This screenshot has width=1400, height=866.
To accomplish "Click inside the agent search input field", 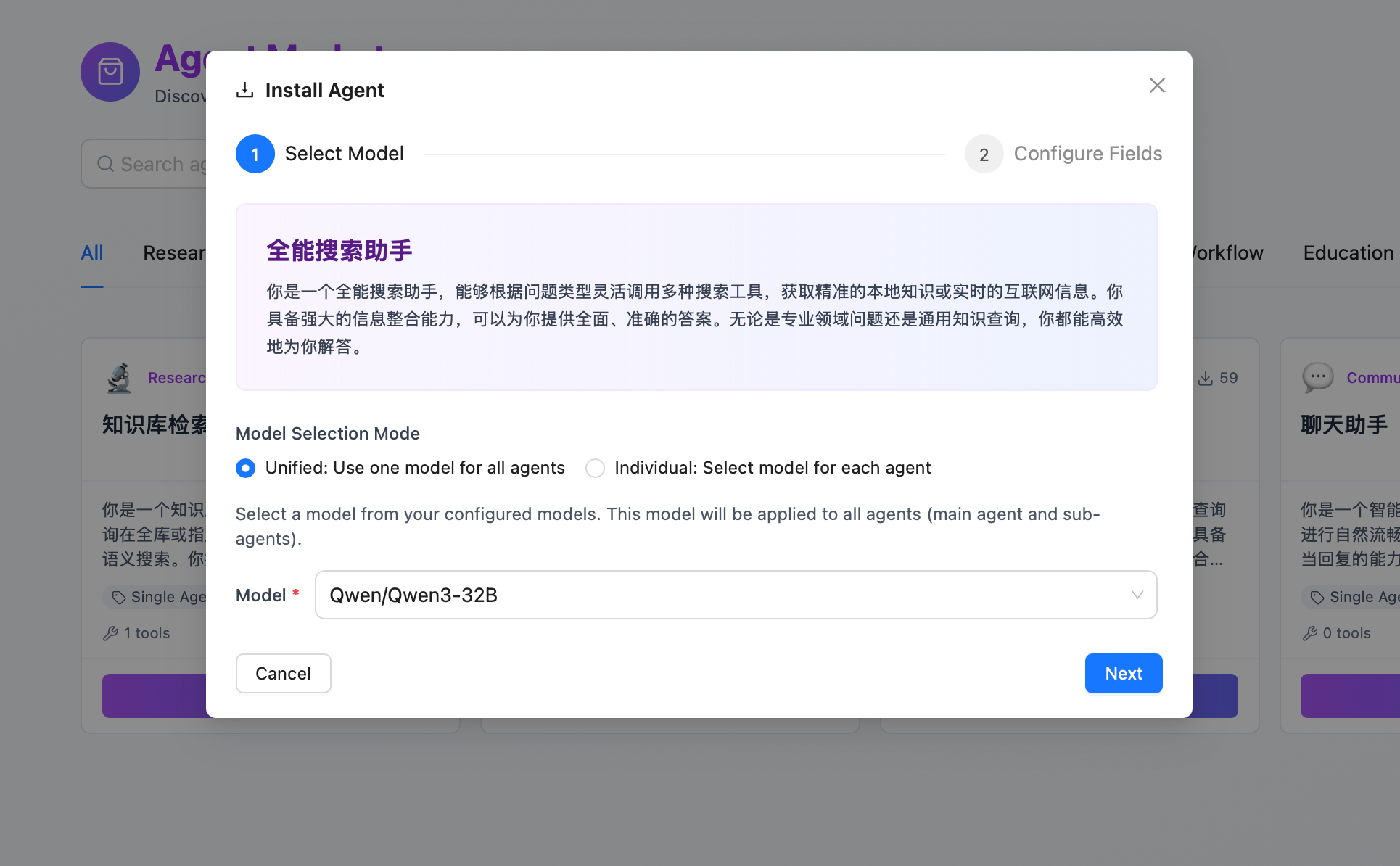I will pyautogui.click(x=181, y=164).
